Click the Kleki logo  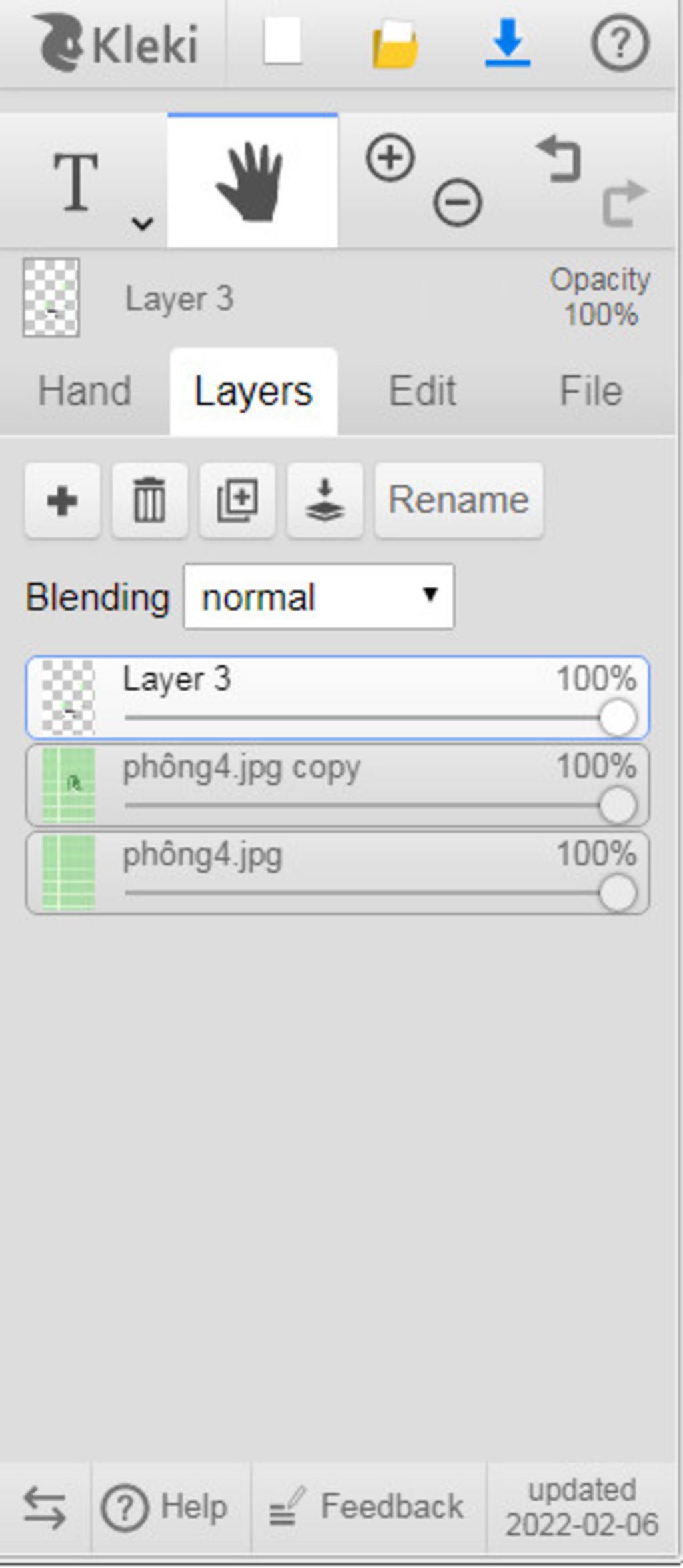pos(117,43)
